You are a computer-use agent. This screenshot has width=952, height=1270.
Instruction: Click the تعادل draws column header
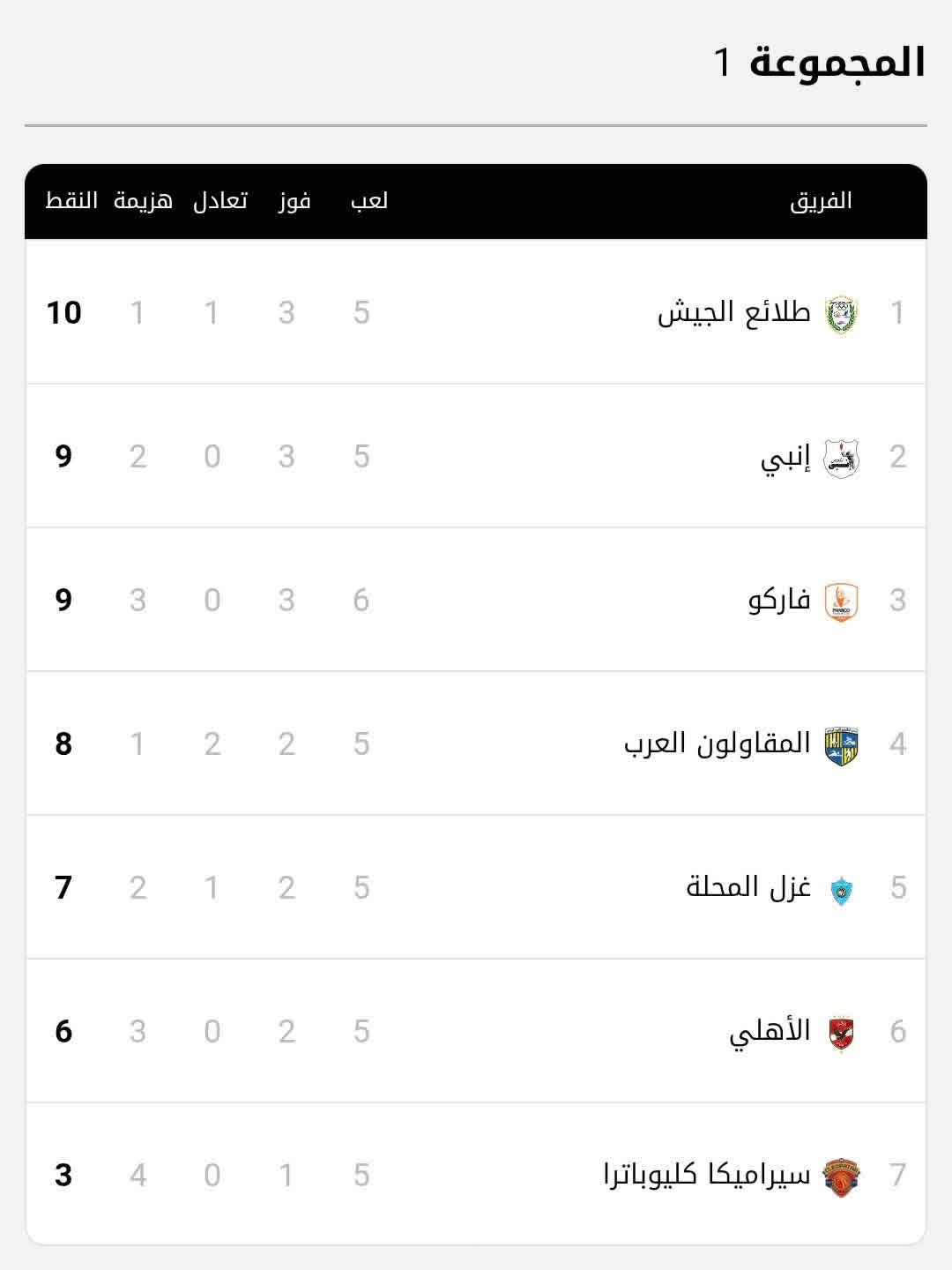click(x=220, y=201)
